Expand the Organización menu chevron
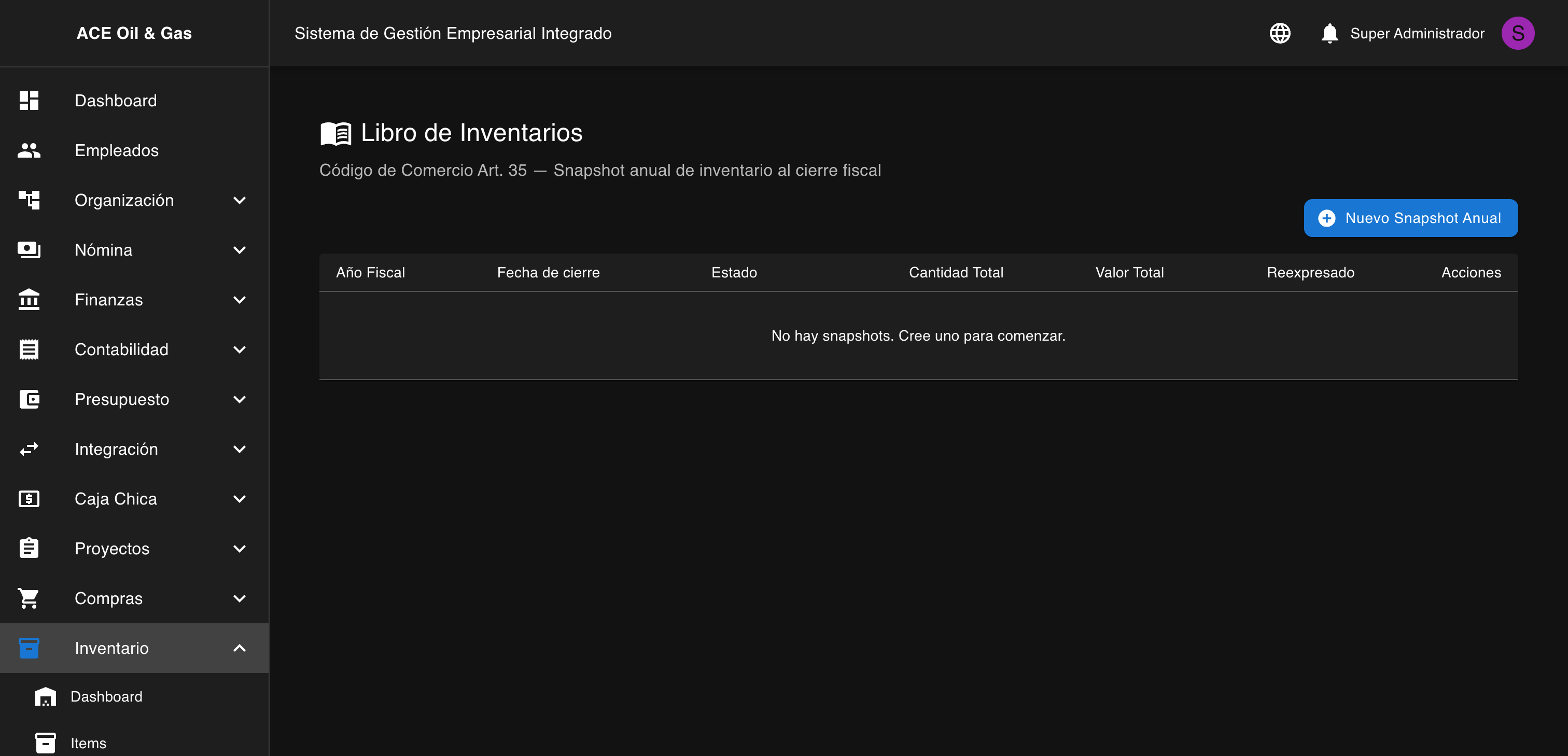 [x=240, y=200]
